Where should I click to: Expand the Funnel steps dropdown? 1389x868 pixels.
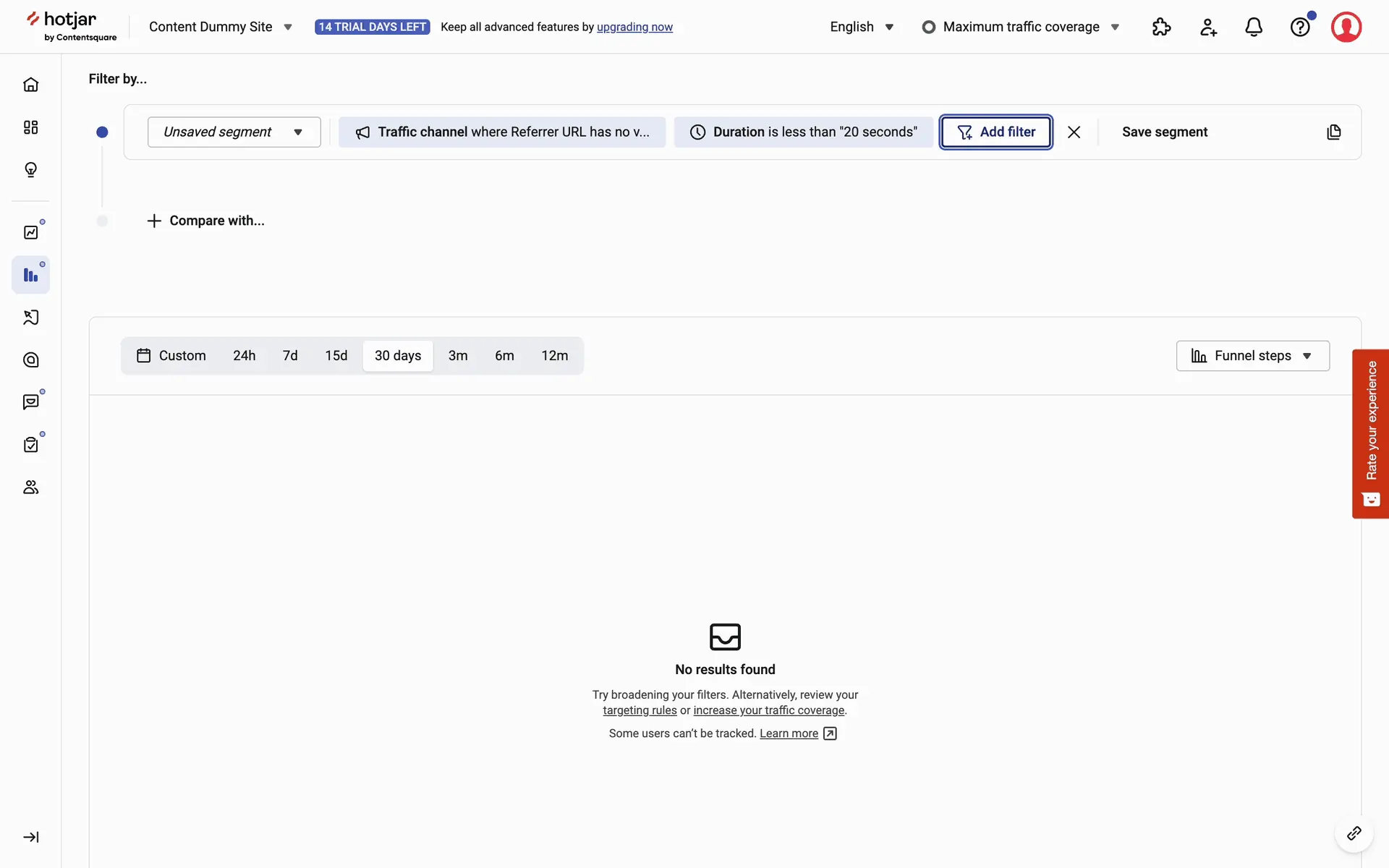point(1252,356)
